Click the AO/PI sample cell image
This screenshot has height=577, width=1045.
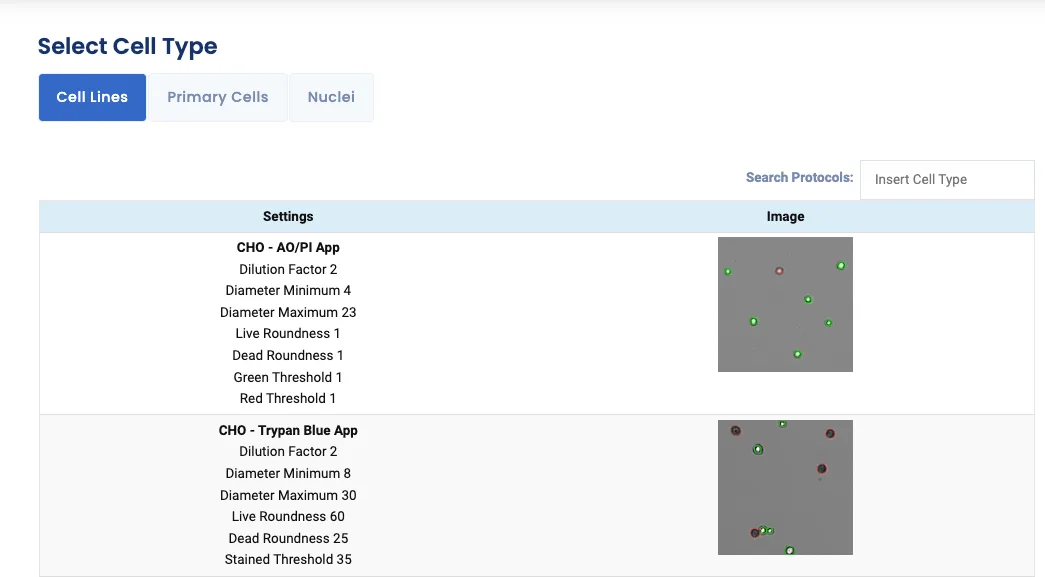click(785, 304)
